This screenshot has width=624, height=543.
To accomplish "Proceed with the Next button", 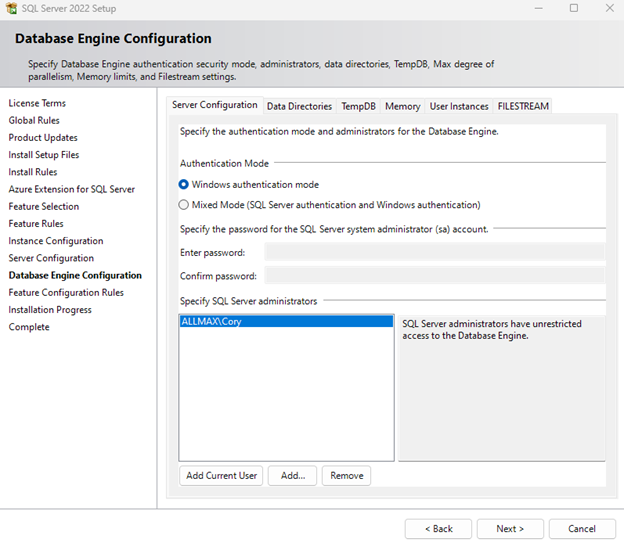I will click(510, 529).
